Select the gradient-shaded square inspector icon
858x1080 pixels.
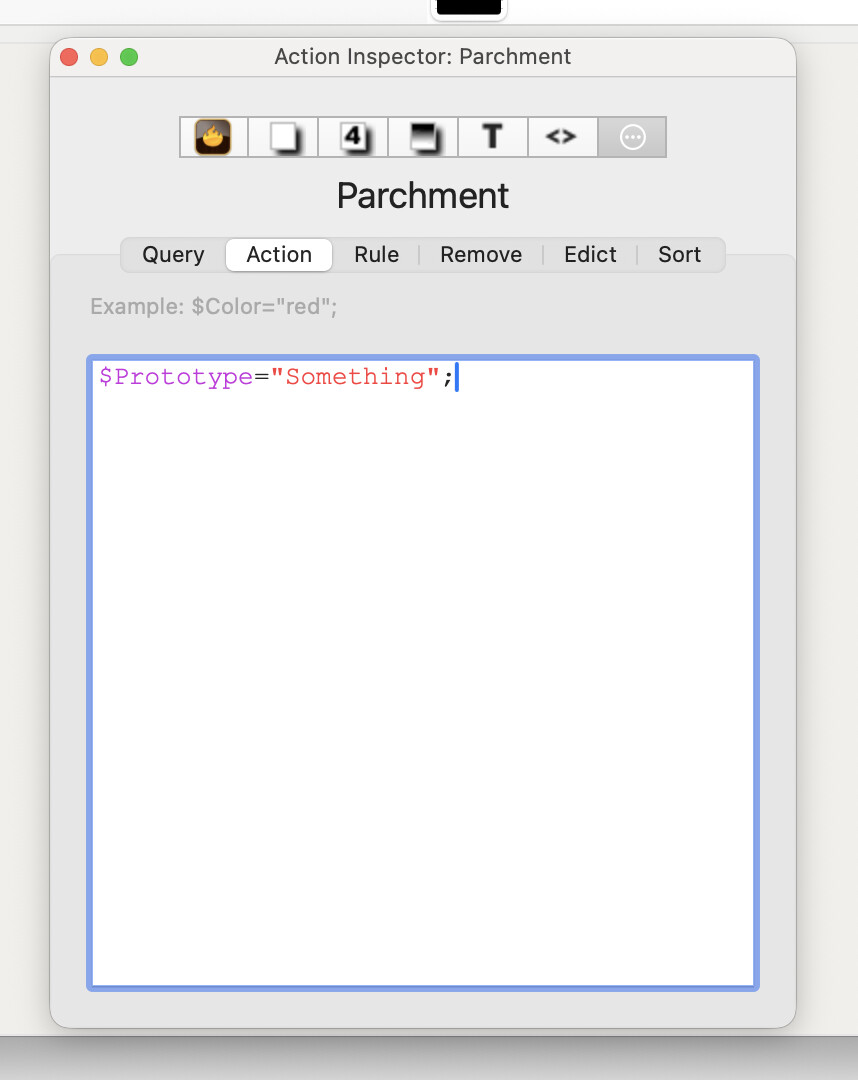pos(423,137)
